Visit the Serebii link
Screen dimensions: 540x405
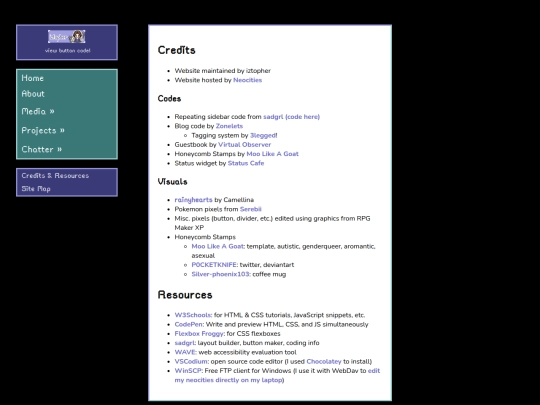(x=250, y=209)
